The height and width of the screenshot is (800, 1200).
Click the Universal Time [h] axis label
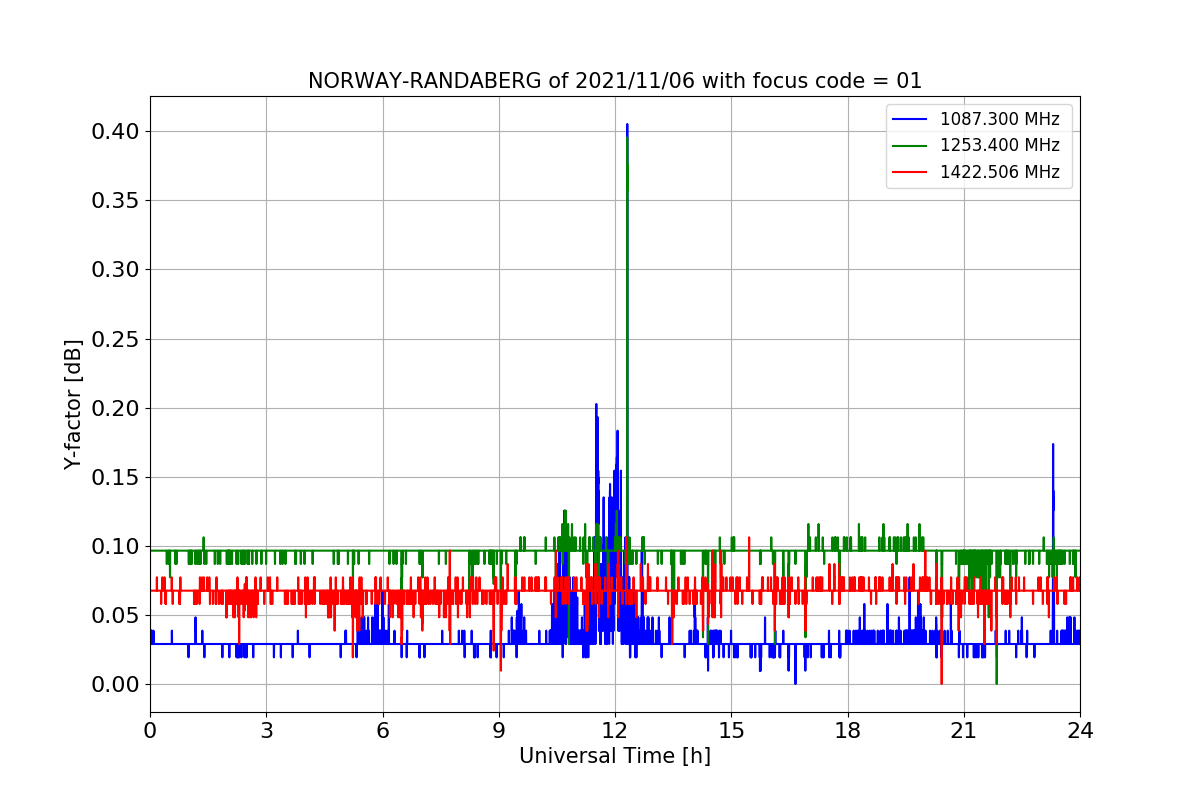[614, 757]
